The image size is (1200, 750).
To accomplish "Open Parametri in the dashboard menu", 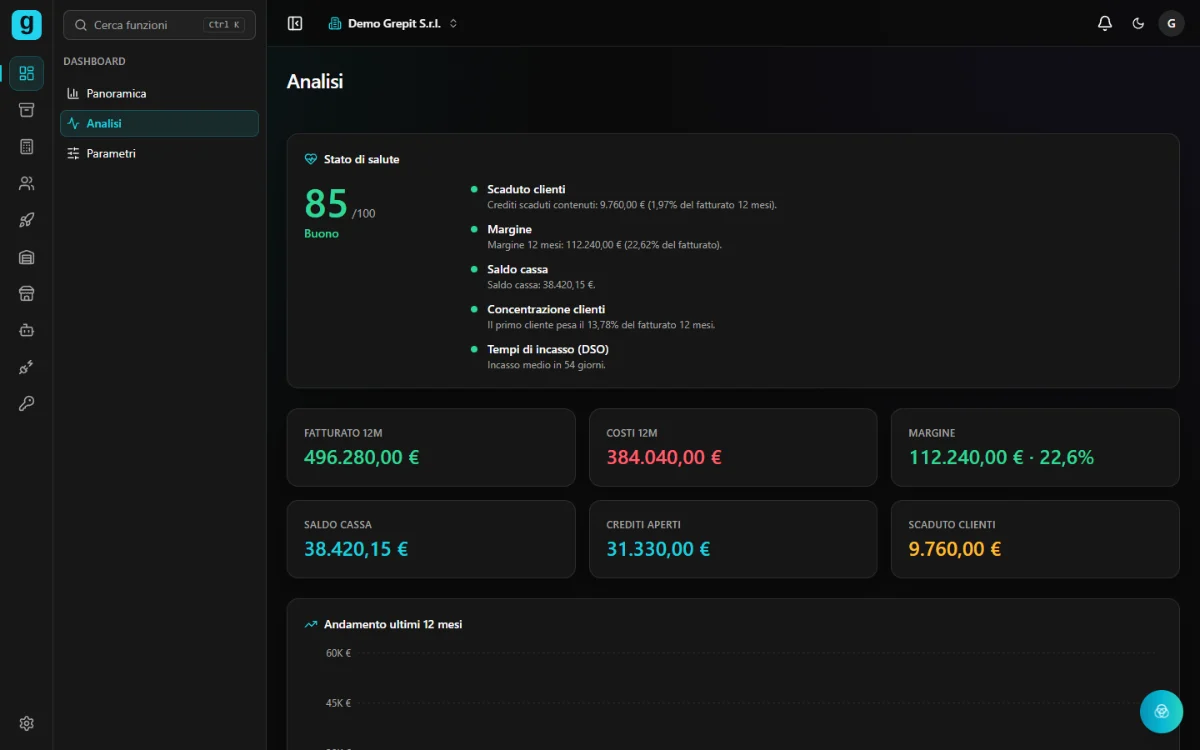I will coord(159,153).
